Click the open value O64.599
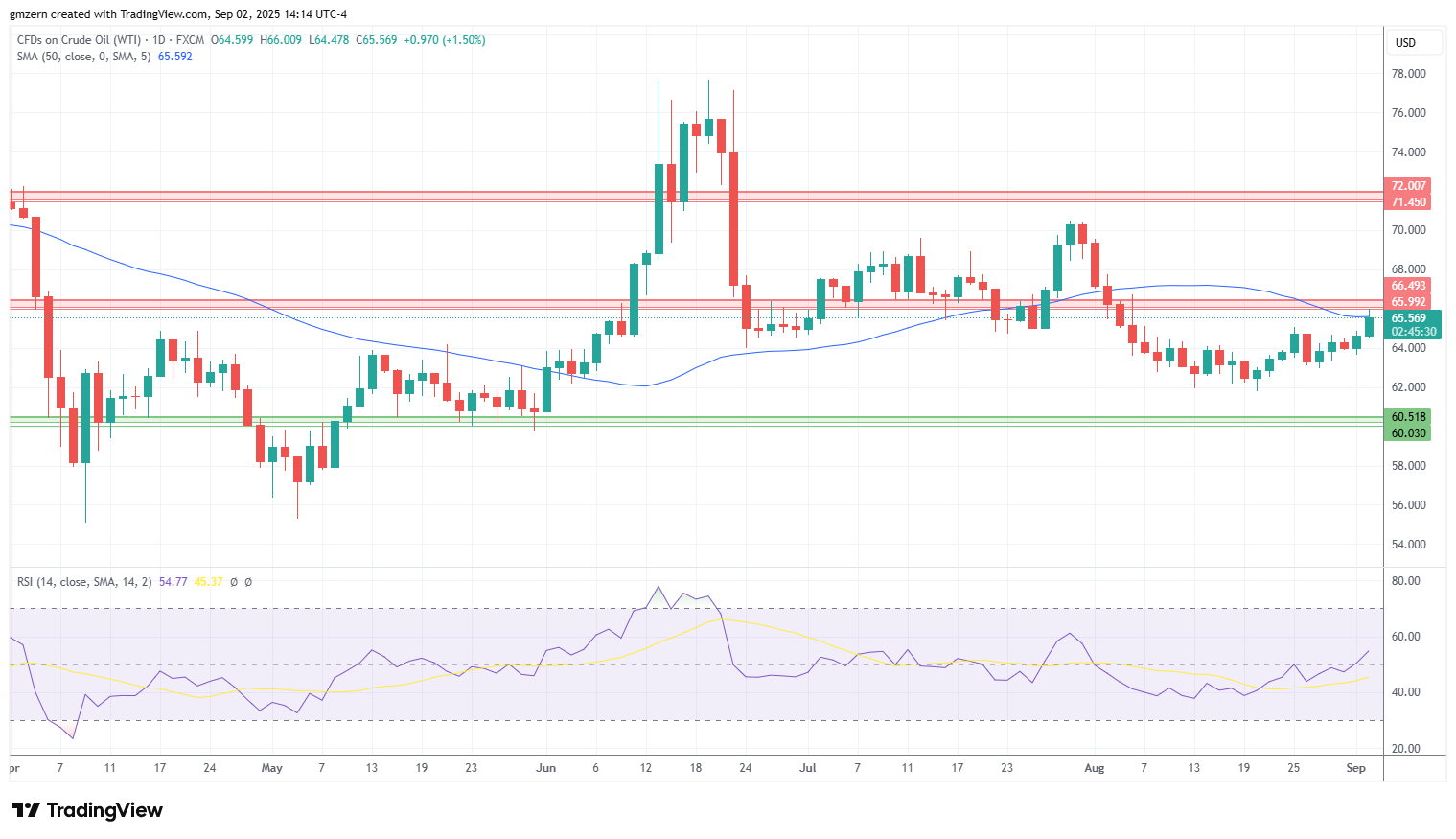 [x=232, y=40]
